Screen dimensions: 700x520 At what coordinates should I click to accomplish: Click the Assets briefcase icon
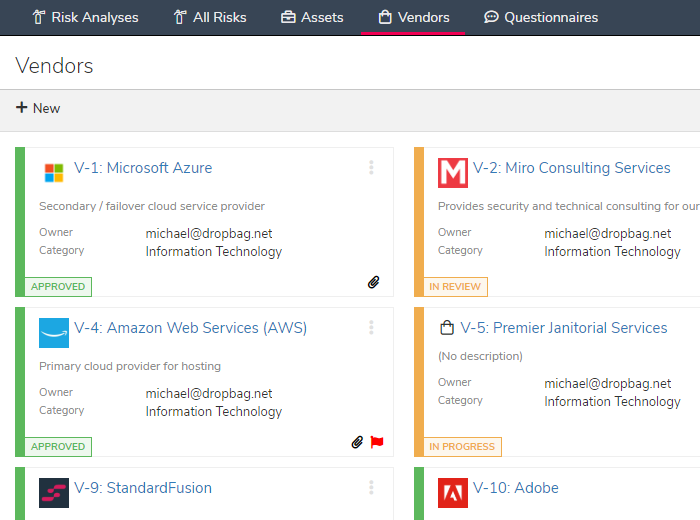(x=288, y=17)
